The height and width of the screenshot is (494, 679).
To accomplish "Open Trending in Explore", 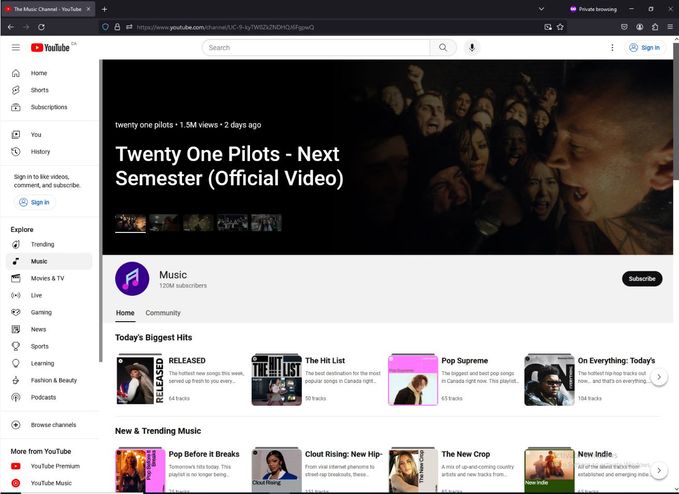I will (48, 244).
